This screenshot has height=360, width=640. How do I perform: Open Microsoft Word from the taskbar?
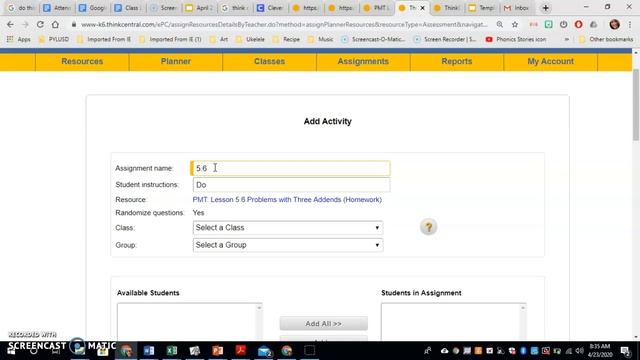pos(149,351)
